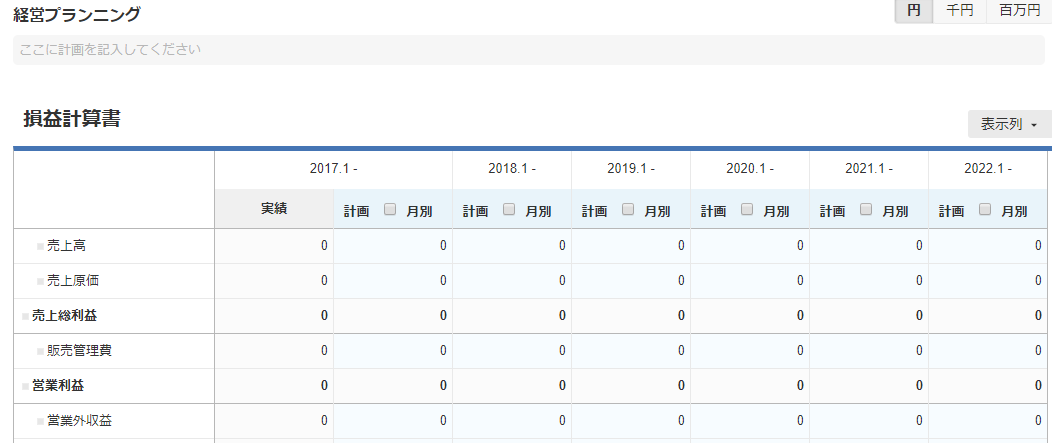1052x443 pixels.
Task: Click the 2019.1 - column header
Action: [x=631, y=170]
